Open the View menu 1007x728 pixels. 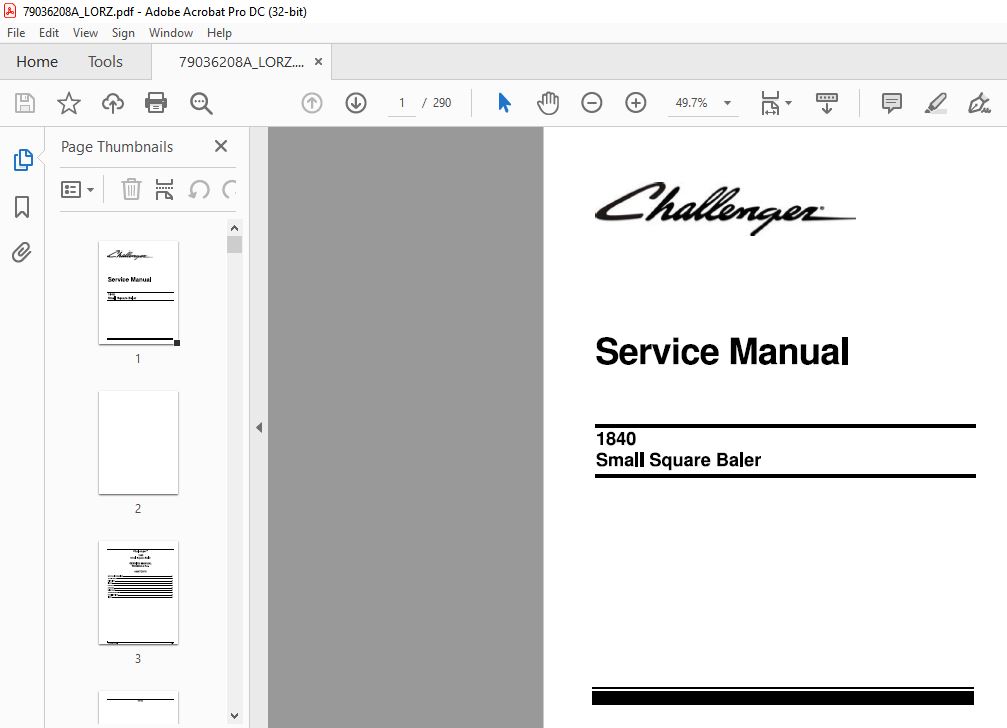point(85,33)
